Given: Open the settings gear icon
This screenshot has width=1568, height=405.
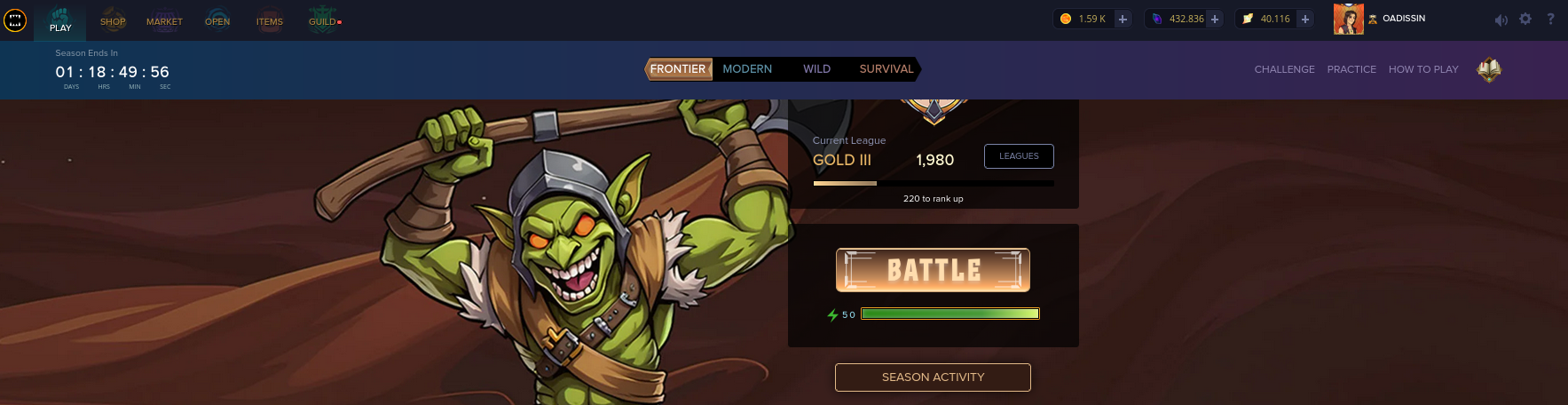Looking at the screenshot, I should (x=1525, y=19).
